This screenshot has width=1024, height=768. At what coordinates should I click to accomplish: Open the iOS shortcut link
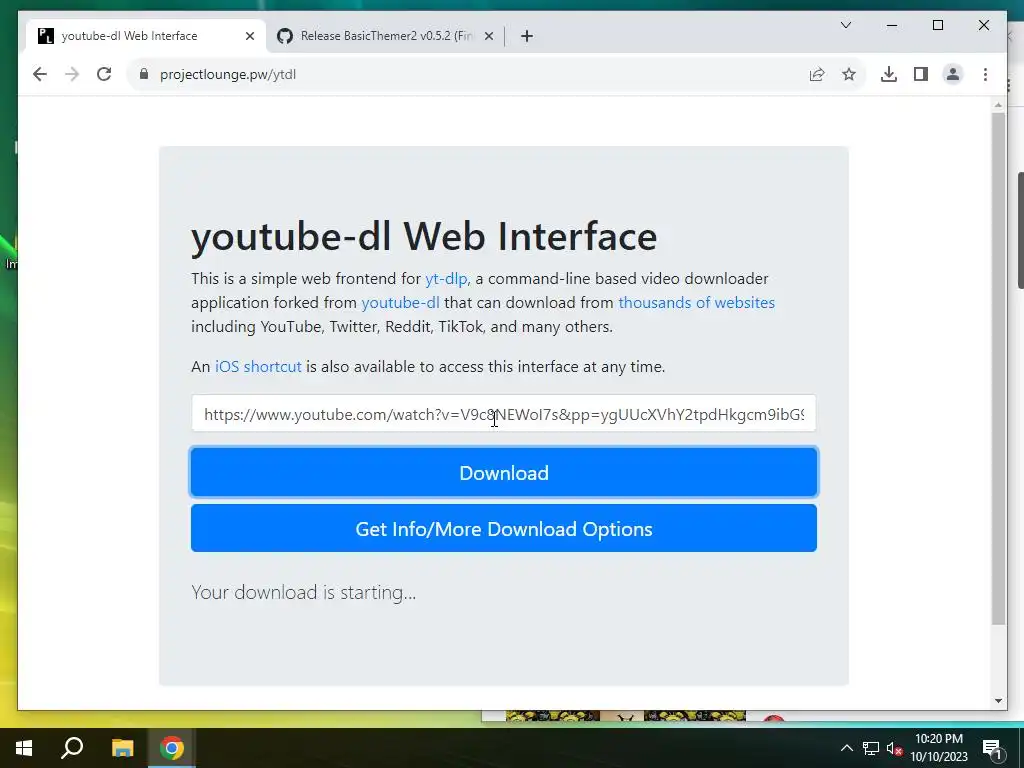[x=258, y=367]
